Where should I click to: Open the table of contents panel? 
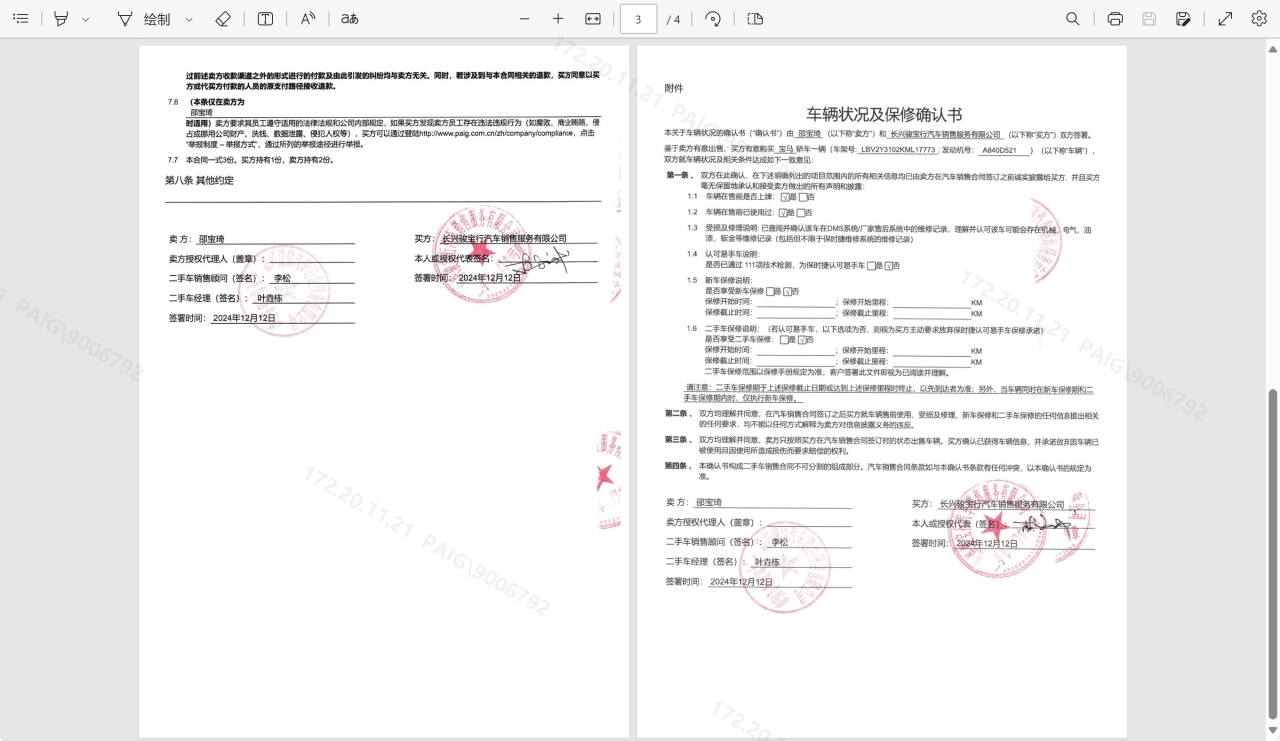tap(21, 19)
